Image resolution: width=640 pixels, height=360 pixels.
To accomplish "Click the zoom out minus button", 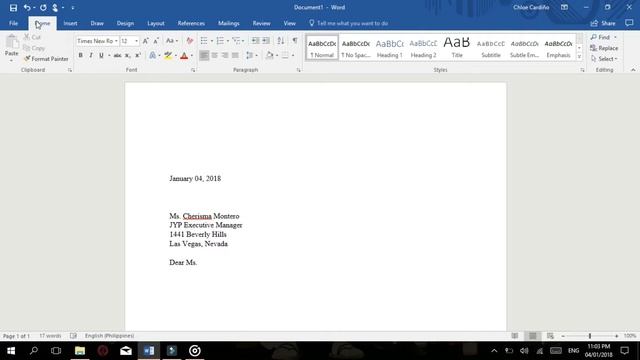I will [x=563, y=336].
